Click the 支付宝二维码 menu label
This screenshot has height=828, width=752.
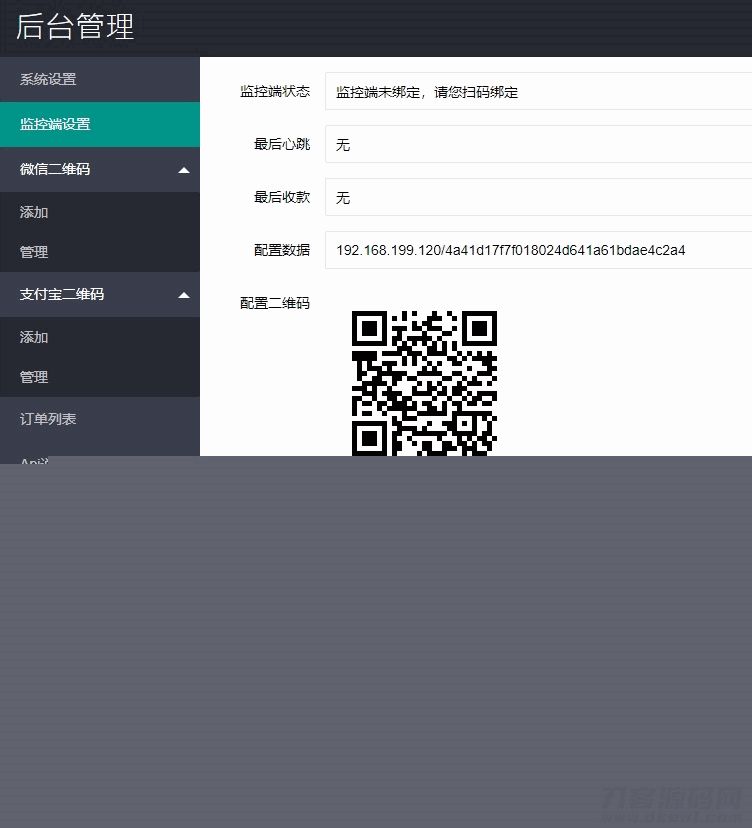62,294
